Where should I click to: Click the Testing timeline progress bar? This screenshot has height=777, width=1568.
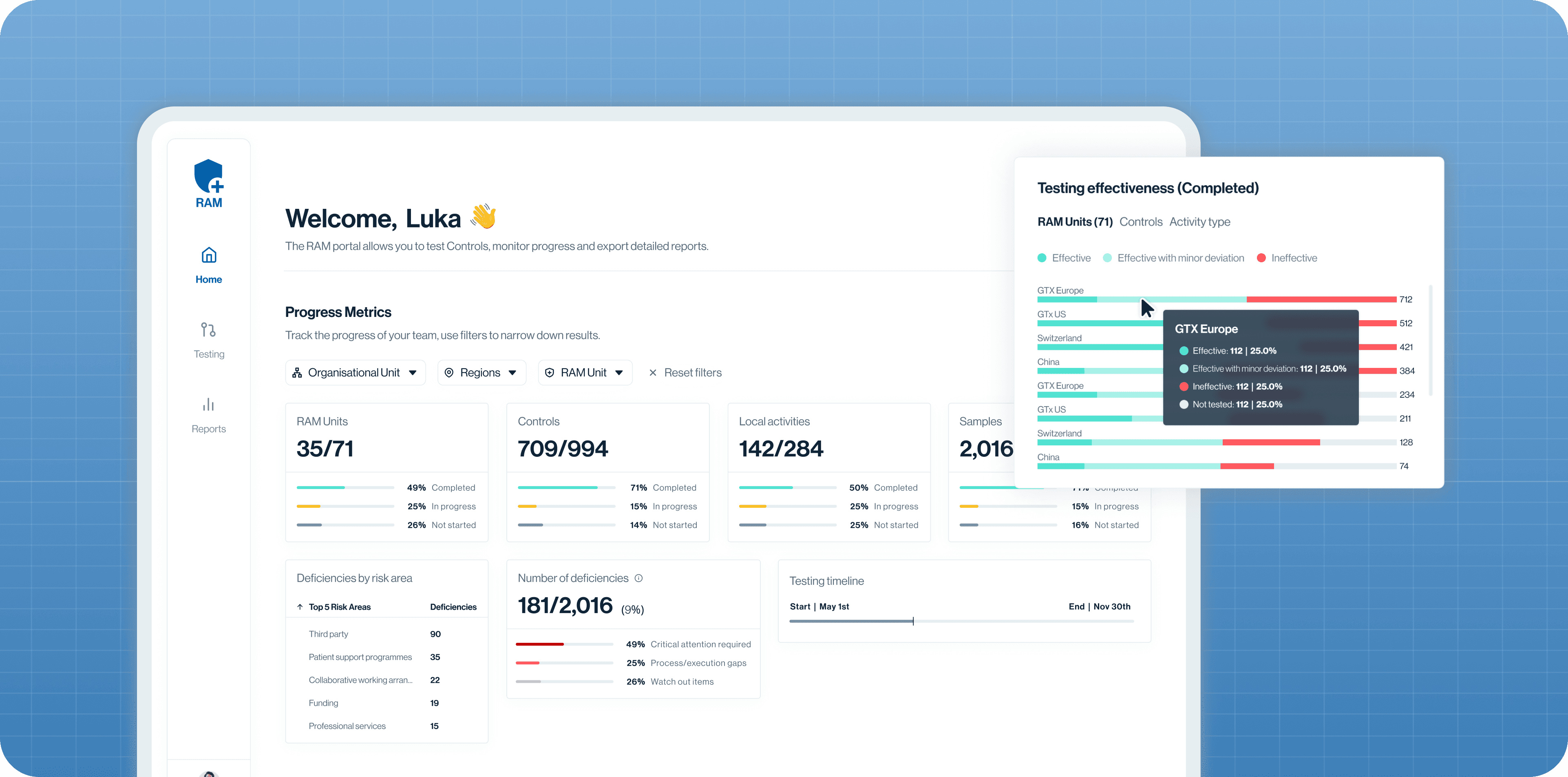(x=961, y=621)
